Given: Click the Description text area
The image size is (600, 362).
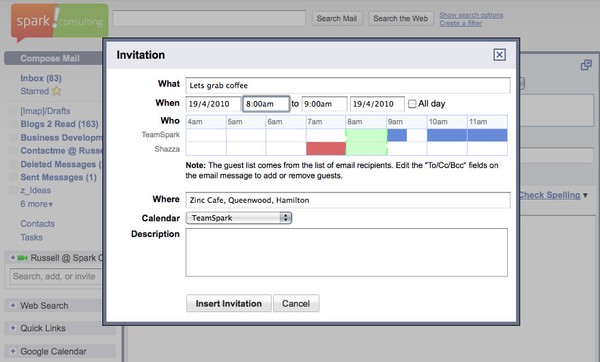Looking at the screenshot, I should pos(347,253).
